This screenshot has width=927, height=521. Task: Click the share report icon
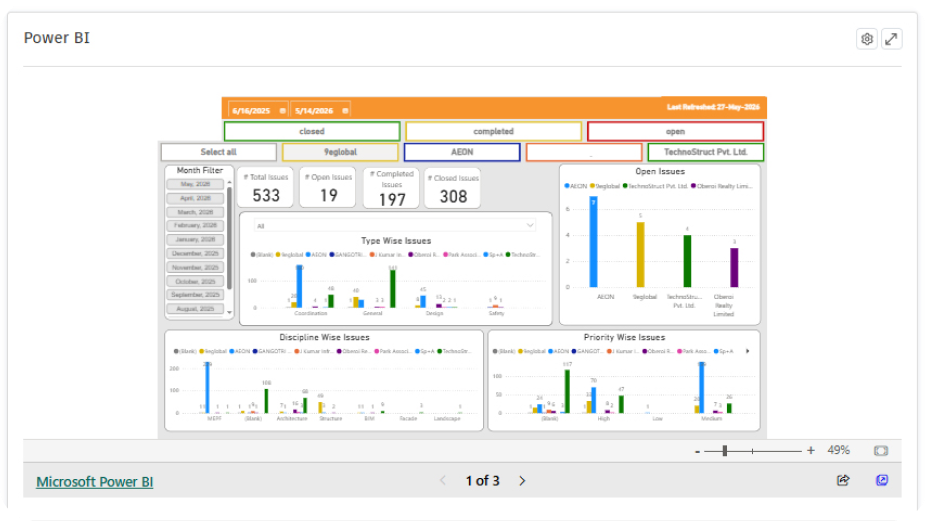point(843,480)
